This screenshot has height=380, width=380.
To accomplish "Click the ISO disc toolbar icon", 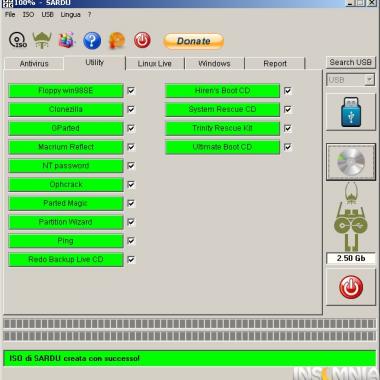I will point(18,40).
